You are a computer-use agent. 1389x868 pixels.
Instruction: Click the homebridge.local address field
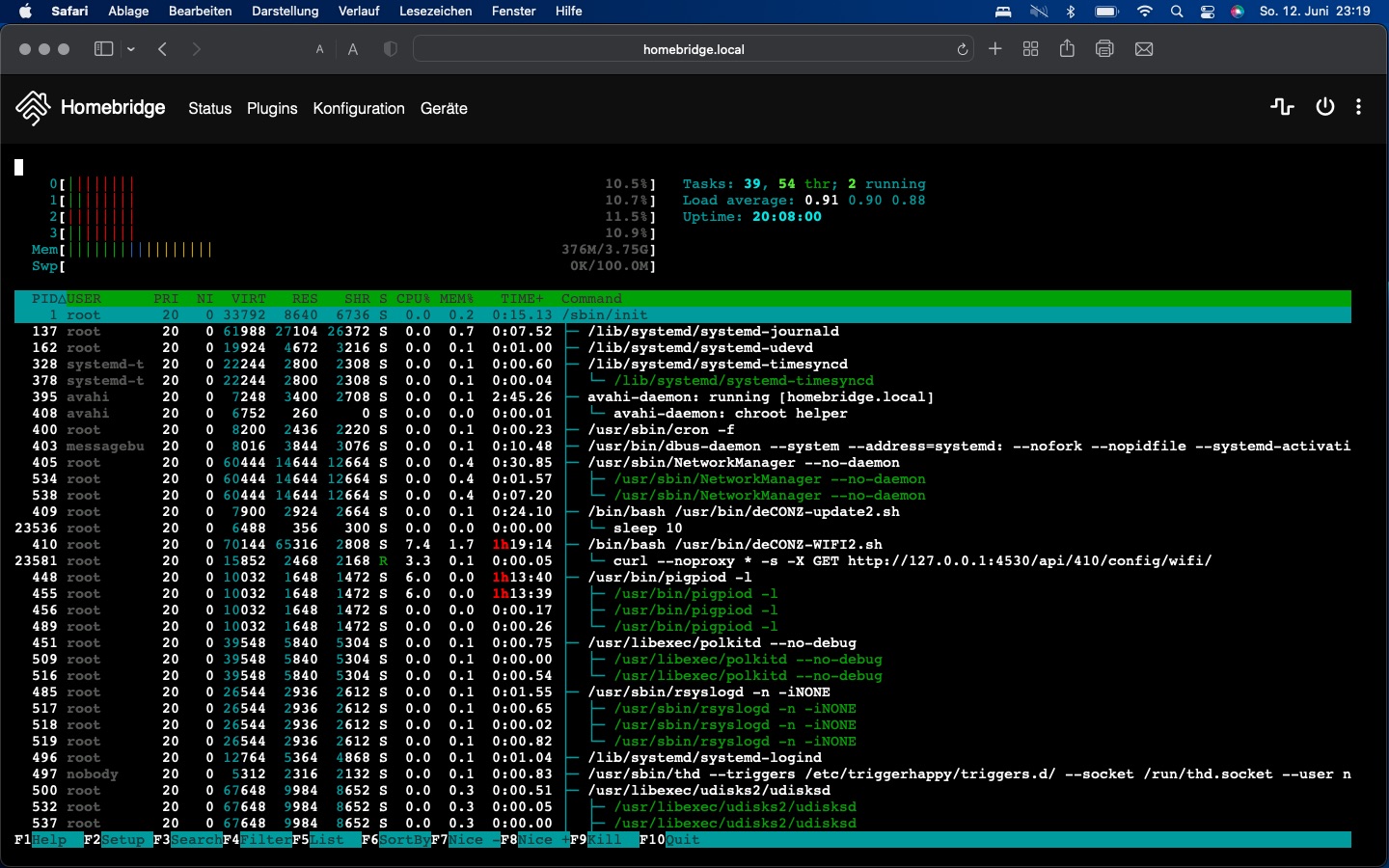693,49
